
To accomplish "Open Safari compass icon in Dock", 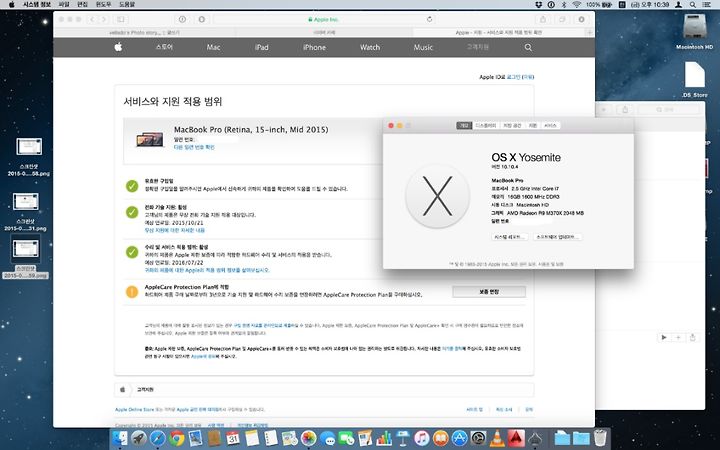I will (158, 439).
